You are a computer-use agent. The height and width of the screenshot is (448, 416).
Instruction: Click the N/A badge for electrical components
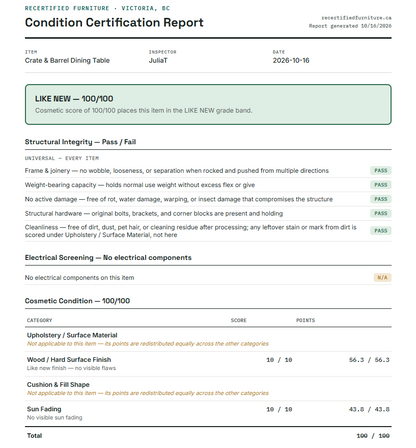pos(382,278)
